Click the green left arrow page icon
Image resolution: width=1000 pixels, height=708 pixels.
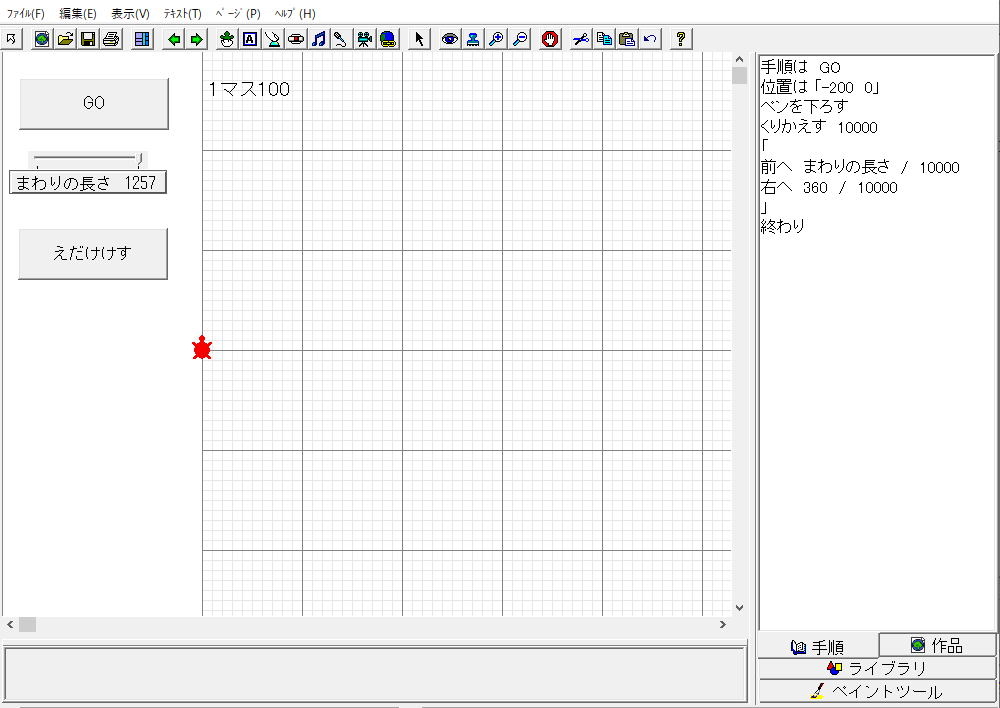174,39
